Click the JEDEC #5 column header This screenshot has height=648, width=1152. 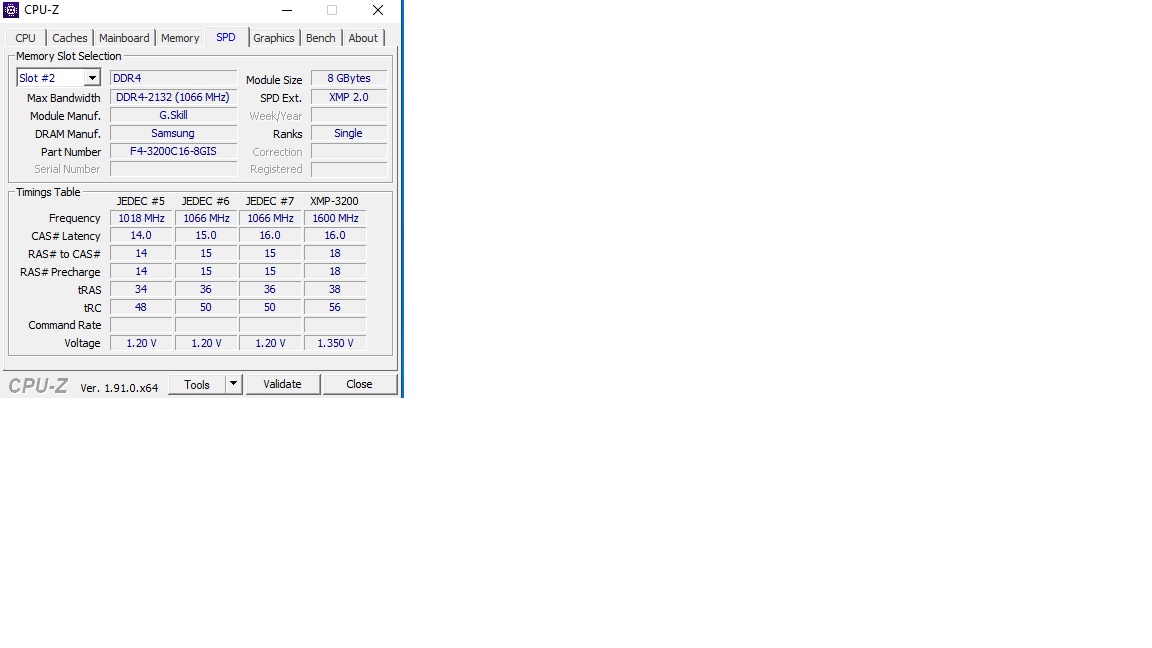pos(141,201)
